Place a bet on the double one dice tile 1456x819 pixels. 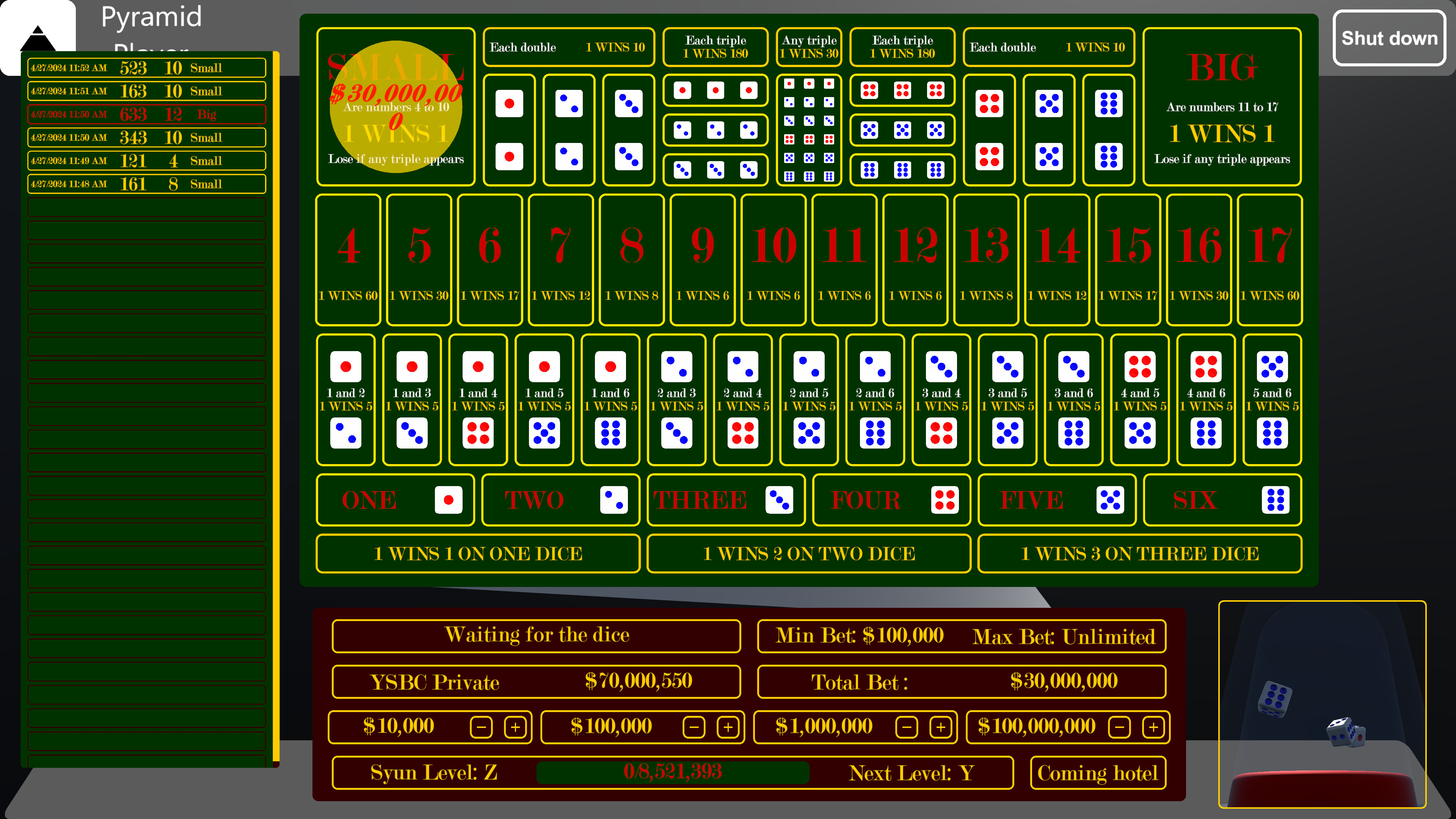click(x=509, y=129)
